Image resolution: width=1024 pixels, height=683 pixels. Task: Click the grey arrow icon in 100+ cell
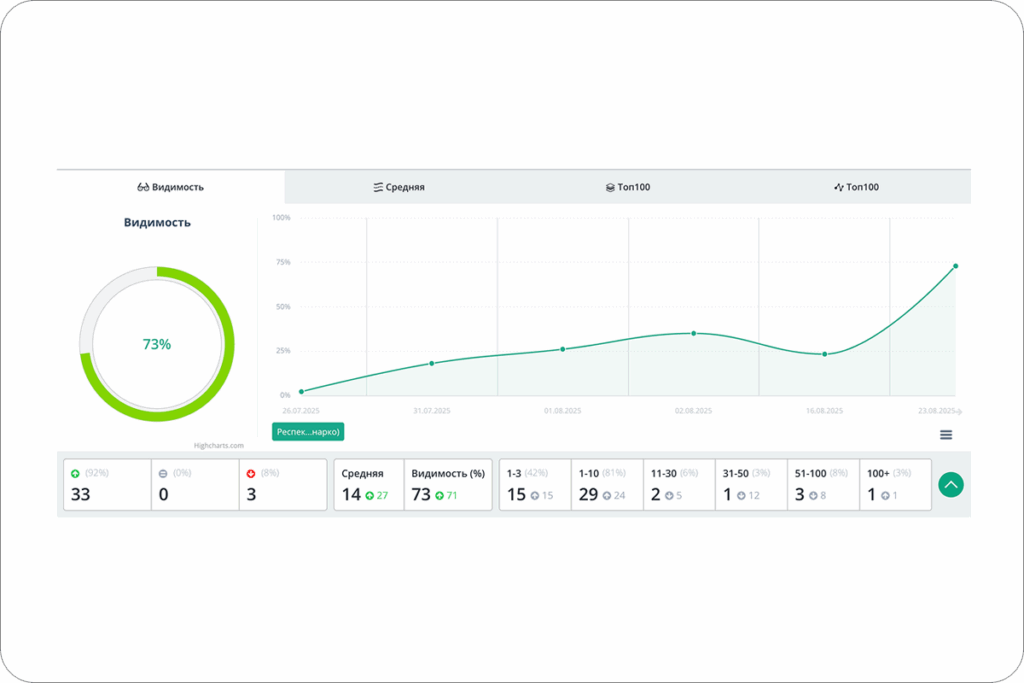(885, 496)
